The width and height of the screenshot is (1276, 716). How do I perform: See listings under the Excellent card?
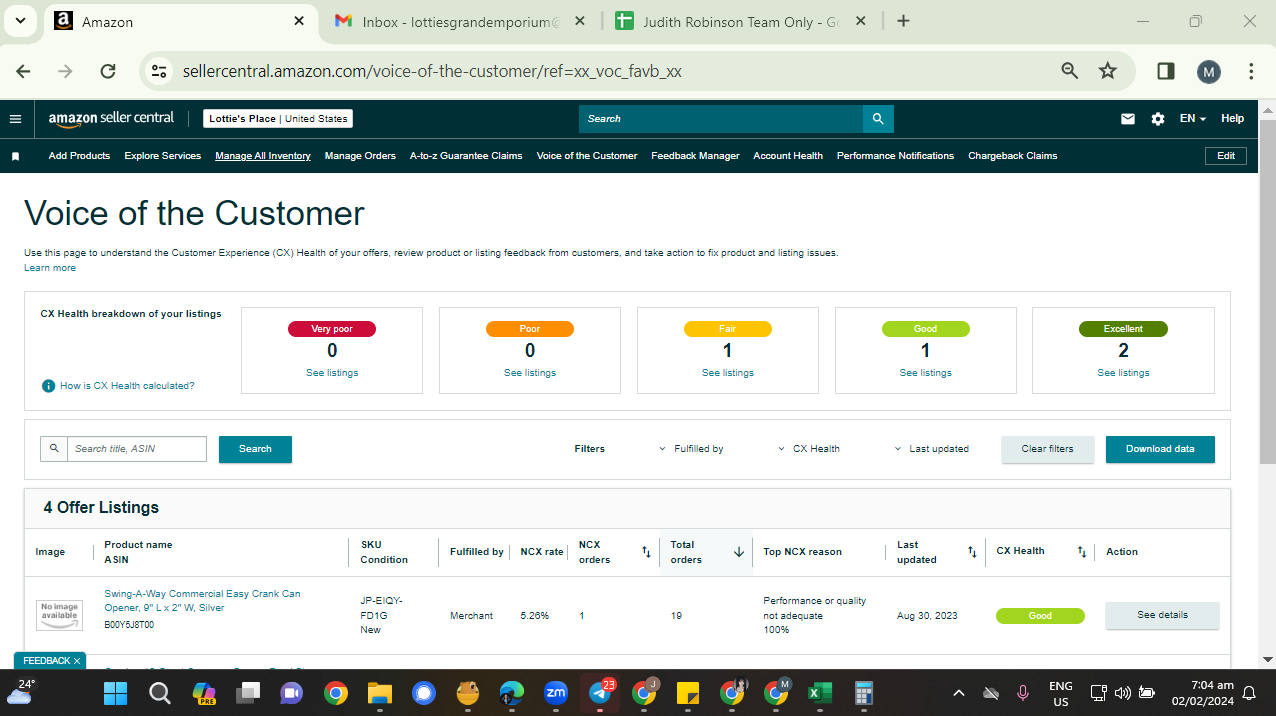click(x=1123, y=373)
